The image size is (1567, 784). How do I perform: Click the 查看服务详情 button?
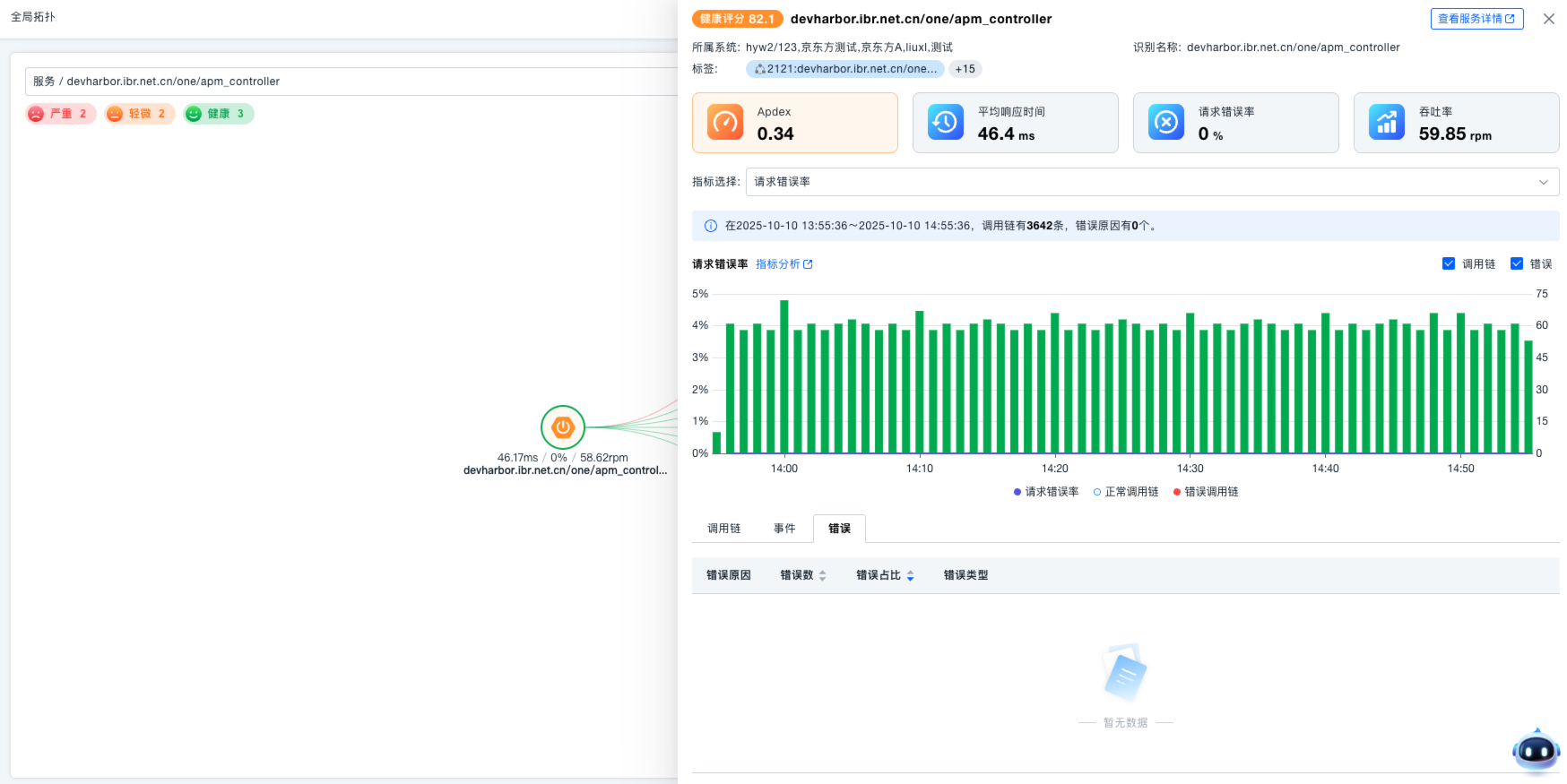pos(1476,19)
